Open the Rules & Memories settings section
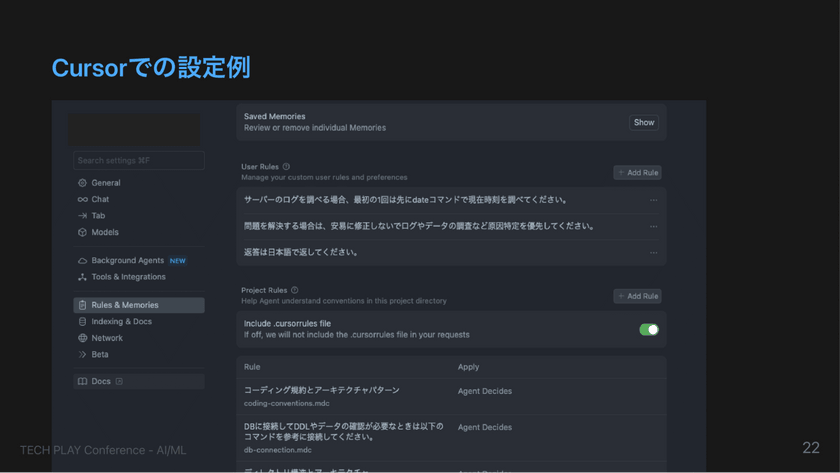The width and height of the screenshot is (840, 473). click(138, 305)
